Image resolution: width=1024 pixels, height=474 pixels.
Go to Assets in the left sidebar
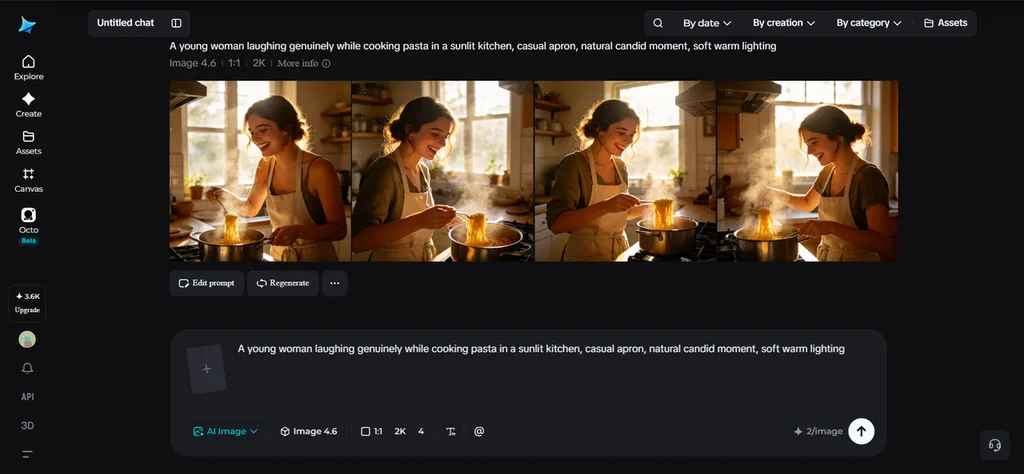click(x=28, y=142)
